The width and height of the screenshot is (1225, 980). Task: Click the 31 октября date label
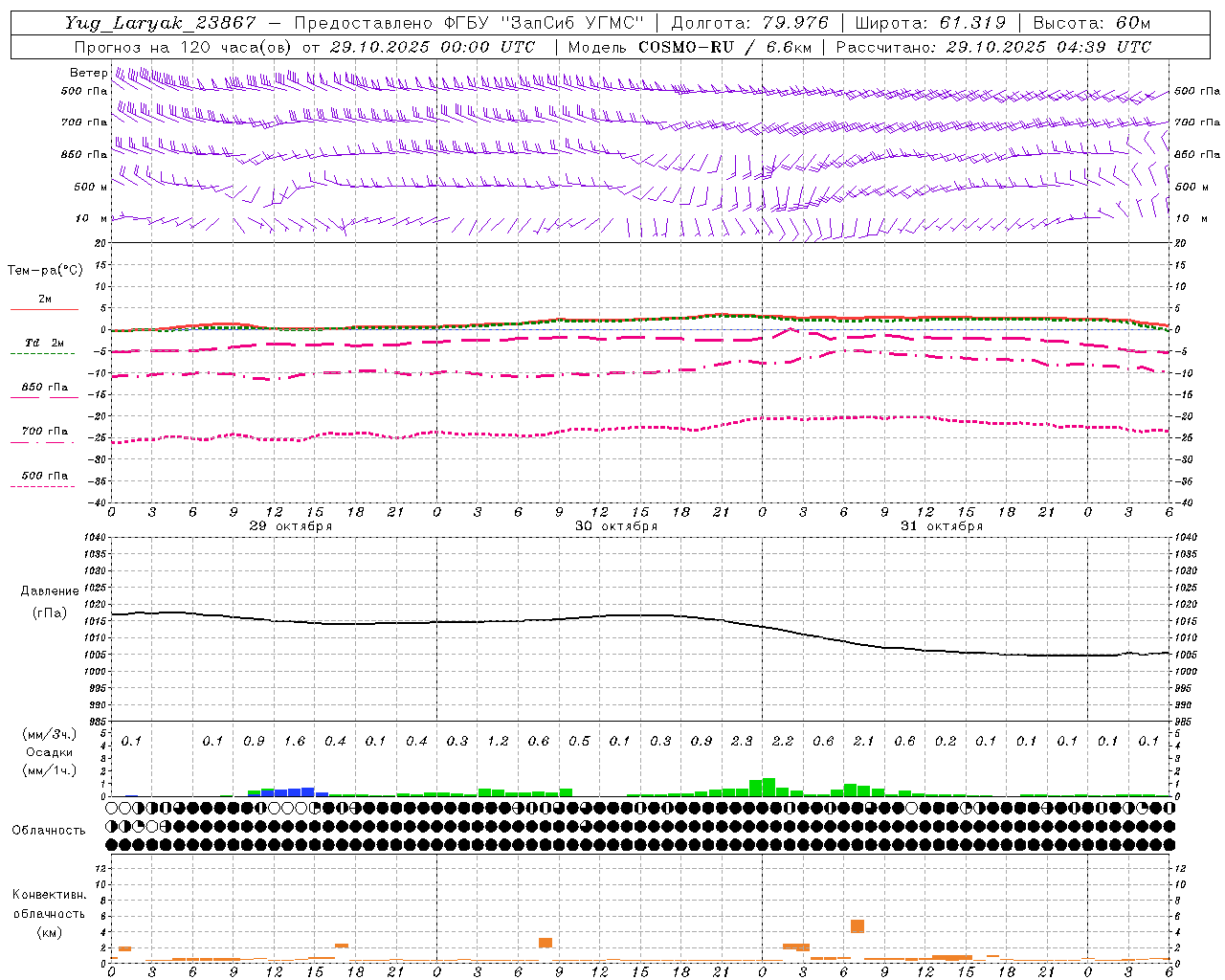click(942, 526)
